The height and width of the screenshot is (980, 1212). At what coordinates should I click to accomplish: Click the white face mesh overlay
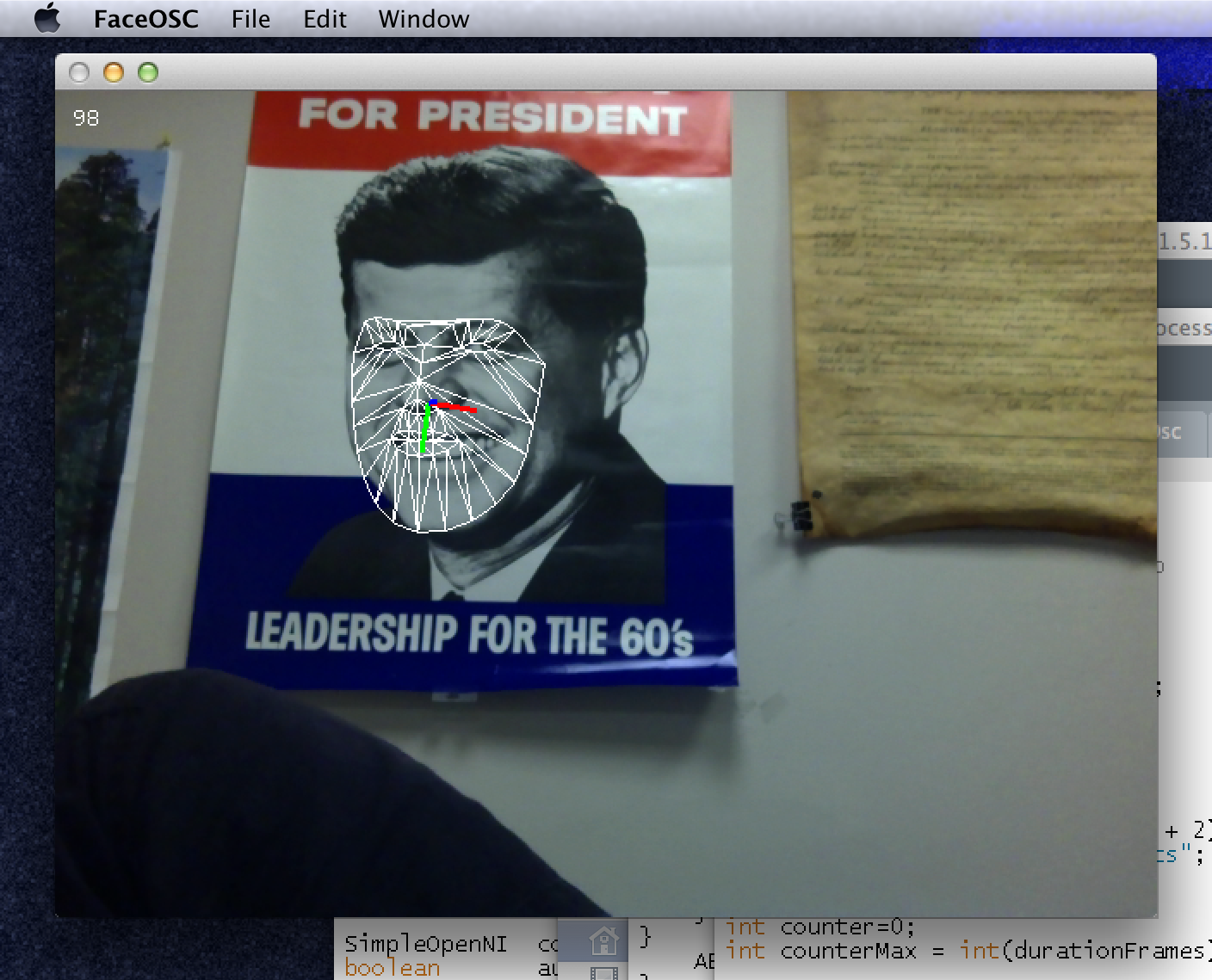click(448, 425)
